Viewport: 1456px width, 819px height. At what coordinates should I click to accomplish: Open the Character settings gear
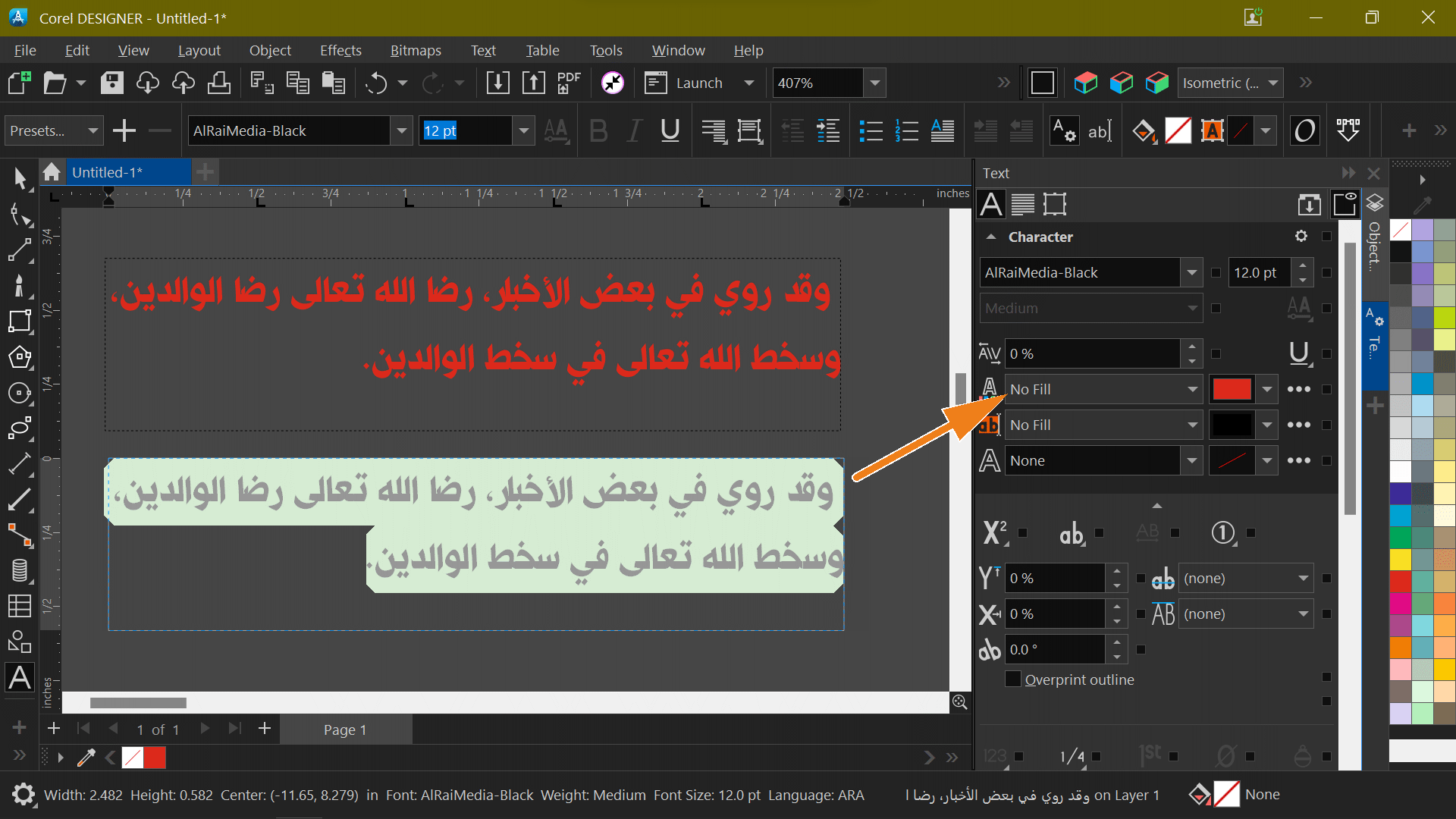click(1301, 237)
